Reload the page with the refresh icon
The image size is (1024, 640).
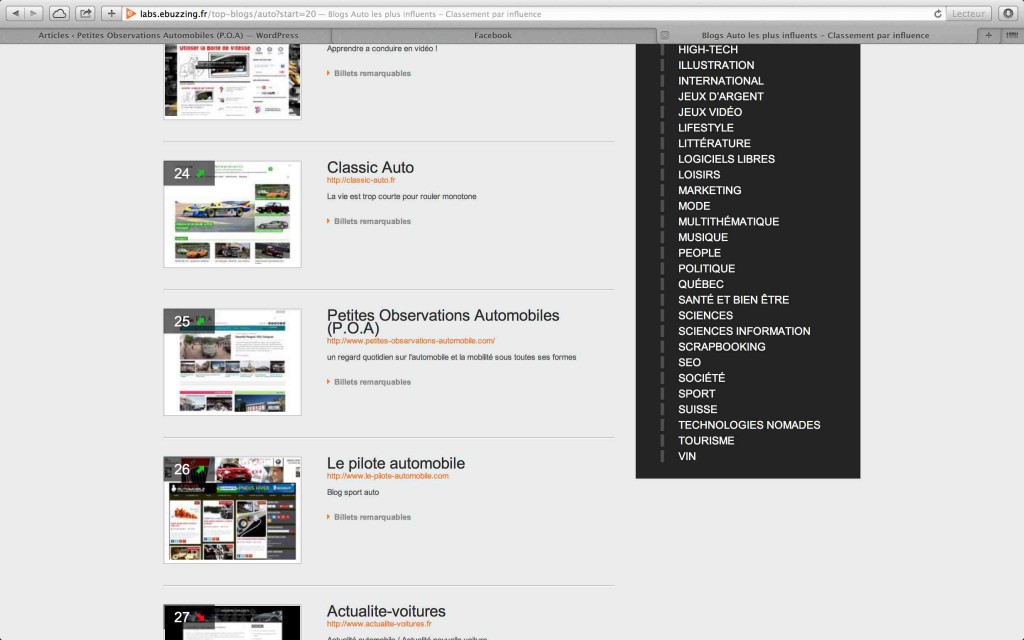click(937, 14)
